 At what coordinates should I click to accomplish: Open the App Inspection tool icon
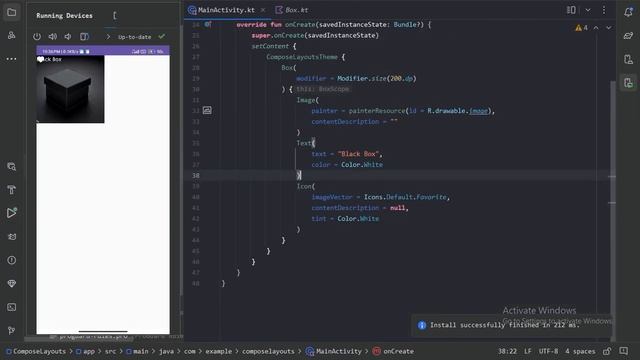[x=12, y=167]
